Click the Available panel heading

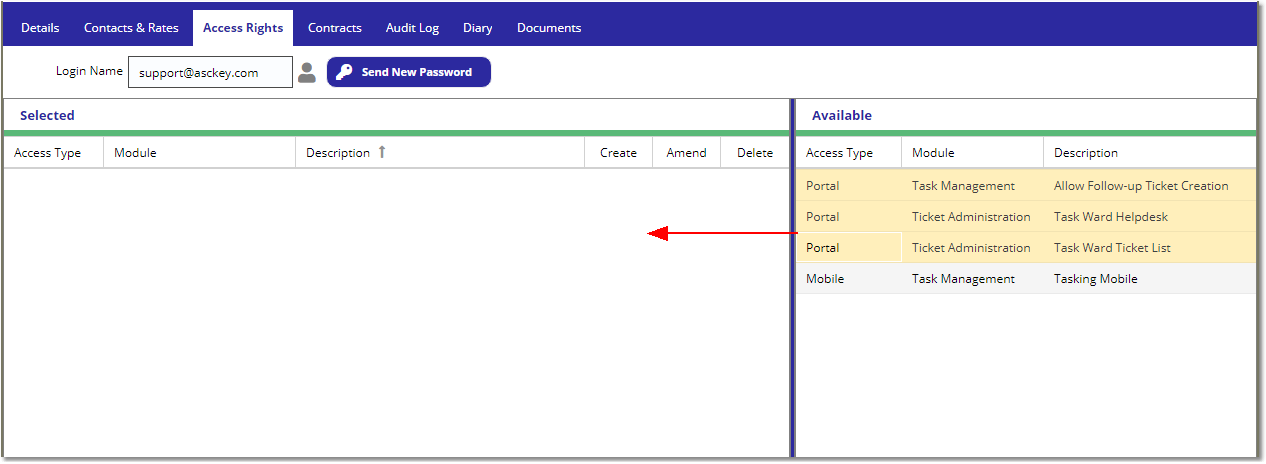click(842, 115)
